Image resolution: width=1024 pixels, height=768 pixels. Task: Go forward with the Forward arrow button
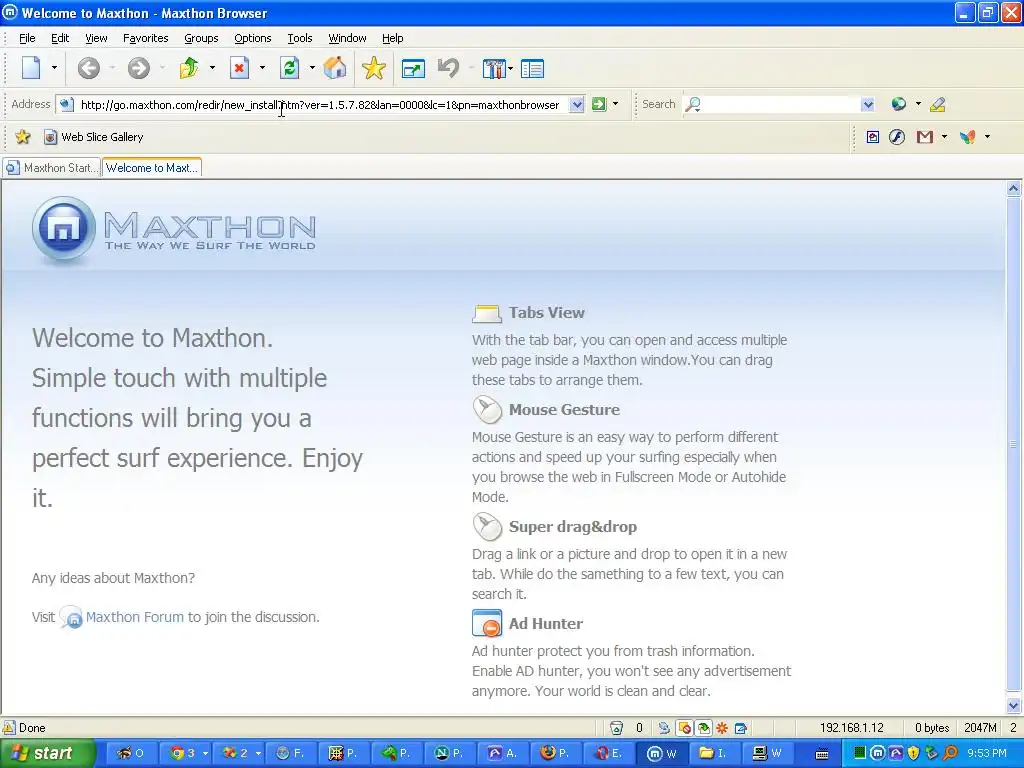pos(138,68)
